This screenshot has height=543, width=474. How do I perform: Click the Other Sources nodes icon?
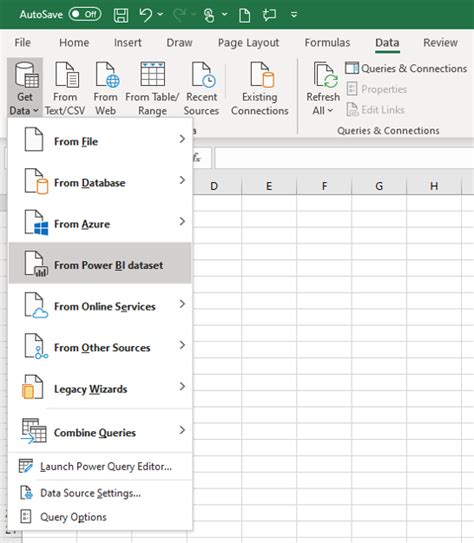[x=36, y=346]
